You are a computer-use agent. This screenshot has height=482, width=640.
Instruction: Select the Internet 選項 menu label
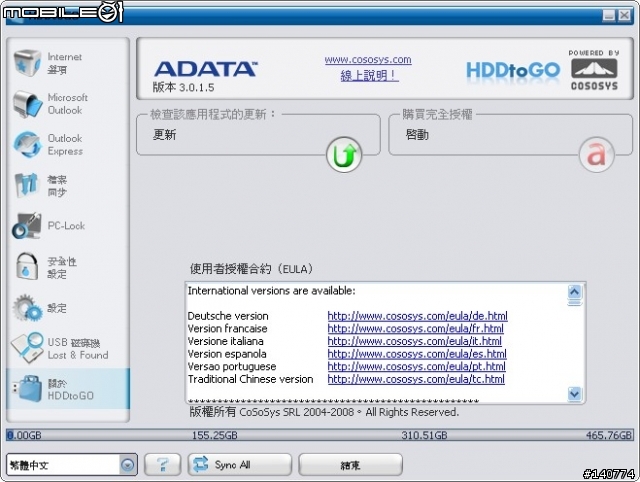coord(64,63)
